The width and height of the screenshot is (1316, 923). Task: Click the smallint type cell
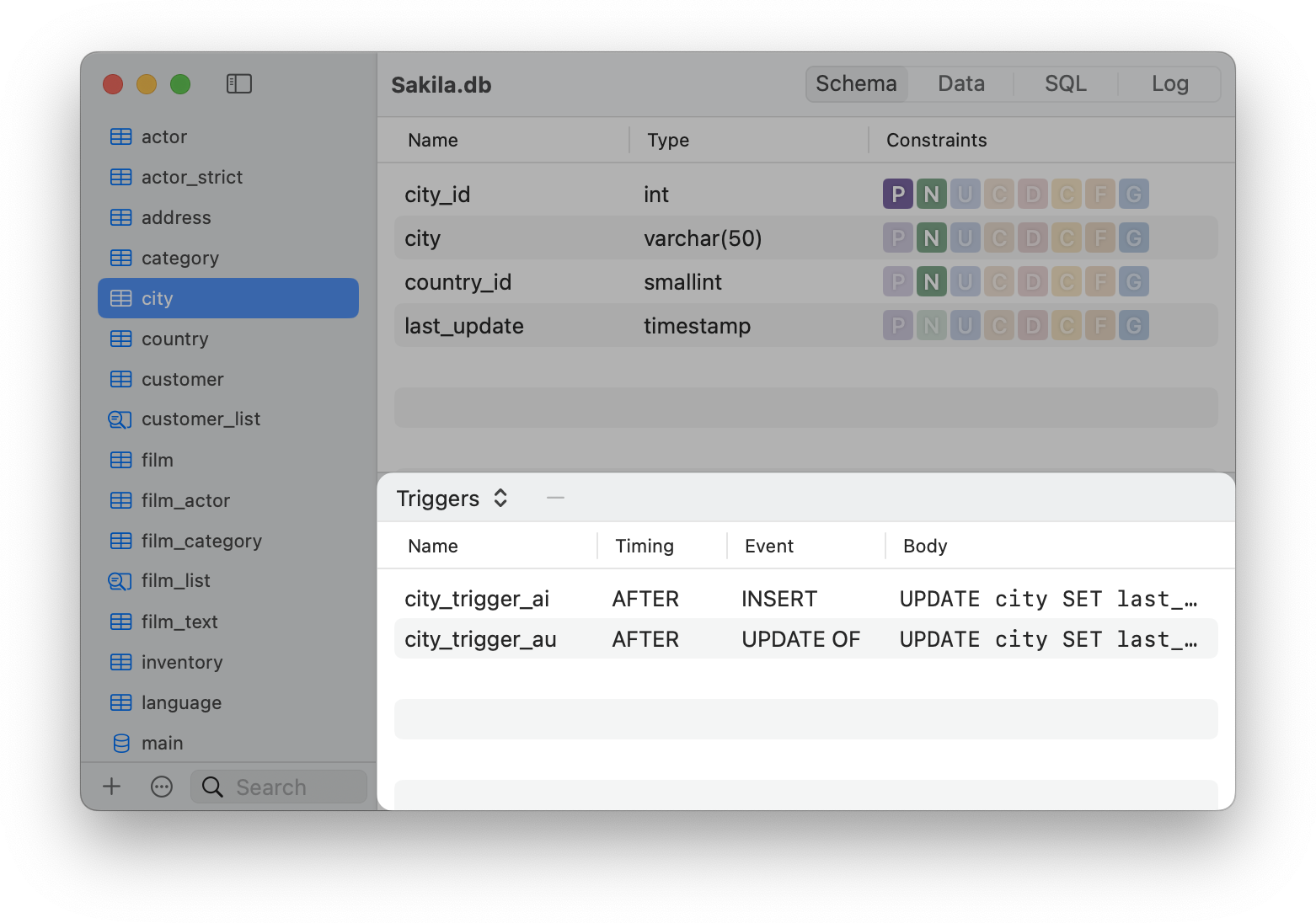coord(682,282)
